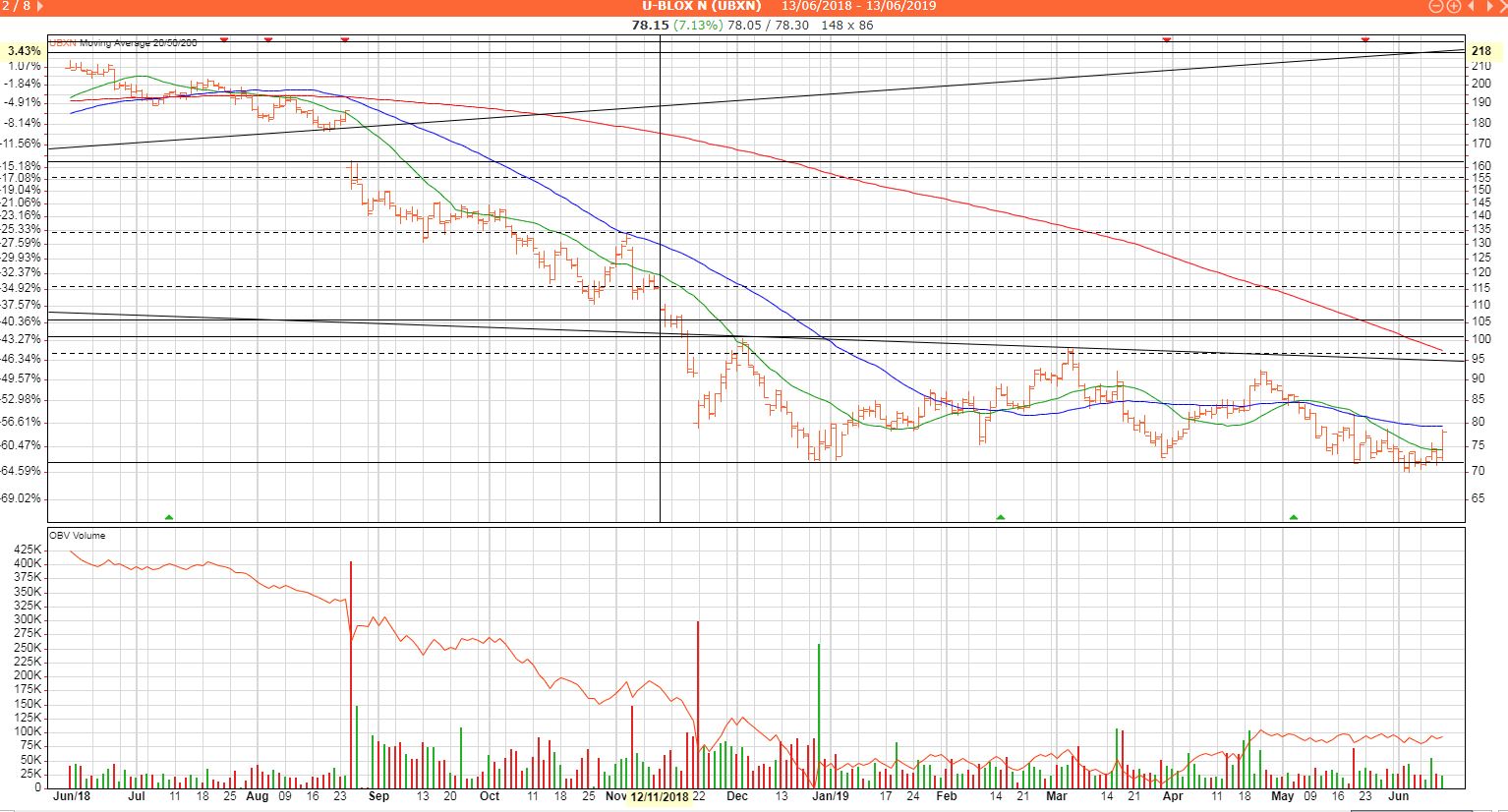Click the 100 price axis label
The height and width of the screenshot is (812, 1508).
coord(1481,339)
